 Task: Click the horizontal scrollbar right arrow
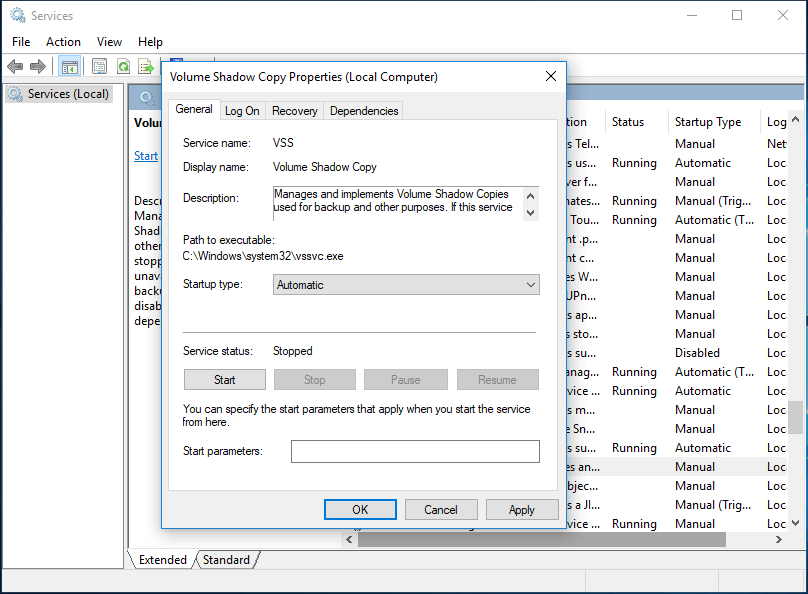pos(779,539)
